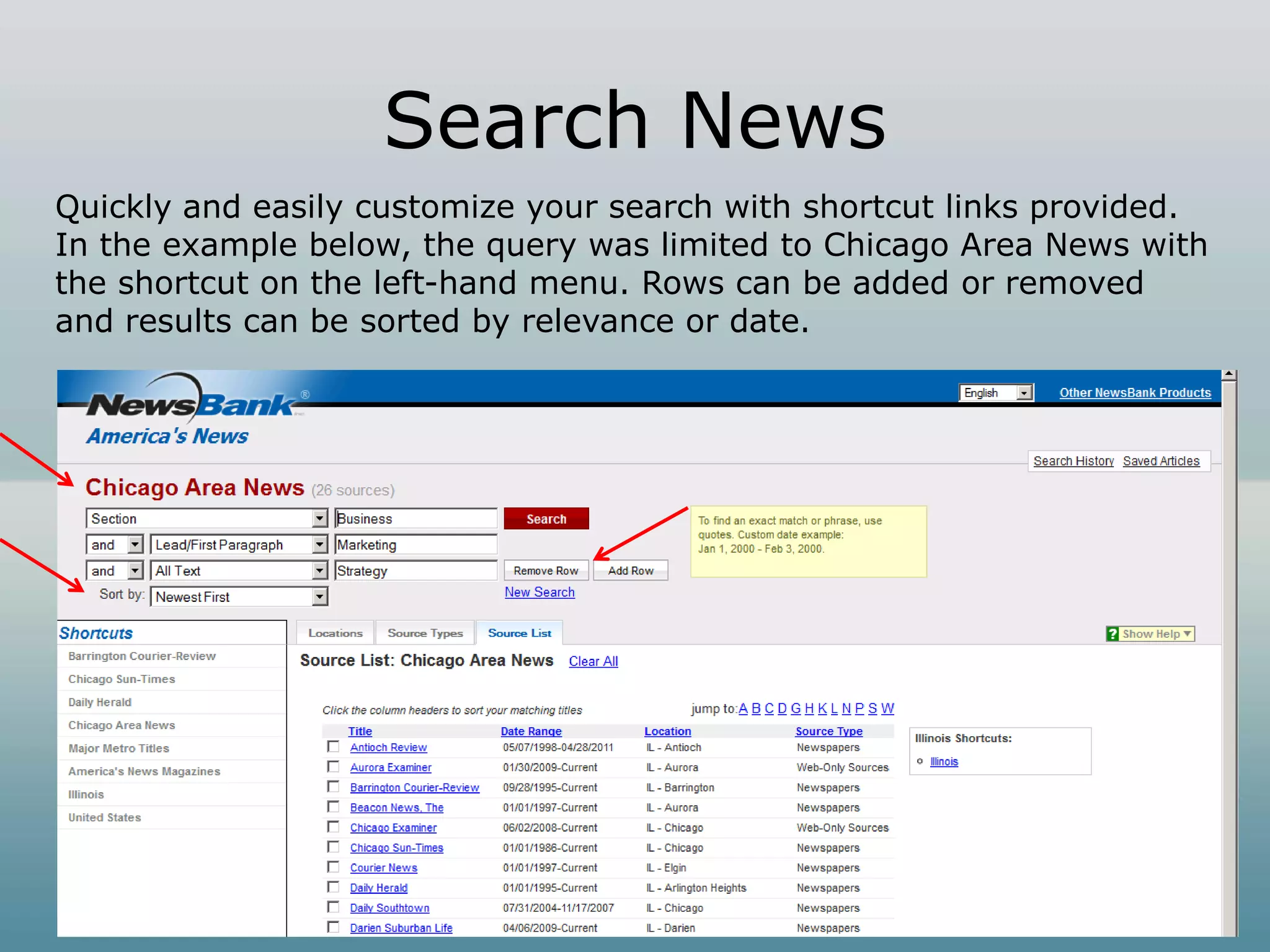
Task: Open the second row 'and' operator dropdown
Action: pos(115,544)
